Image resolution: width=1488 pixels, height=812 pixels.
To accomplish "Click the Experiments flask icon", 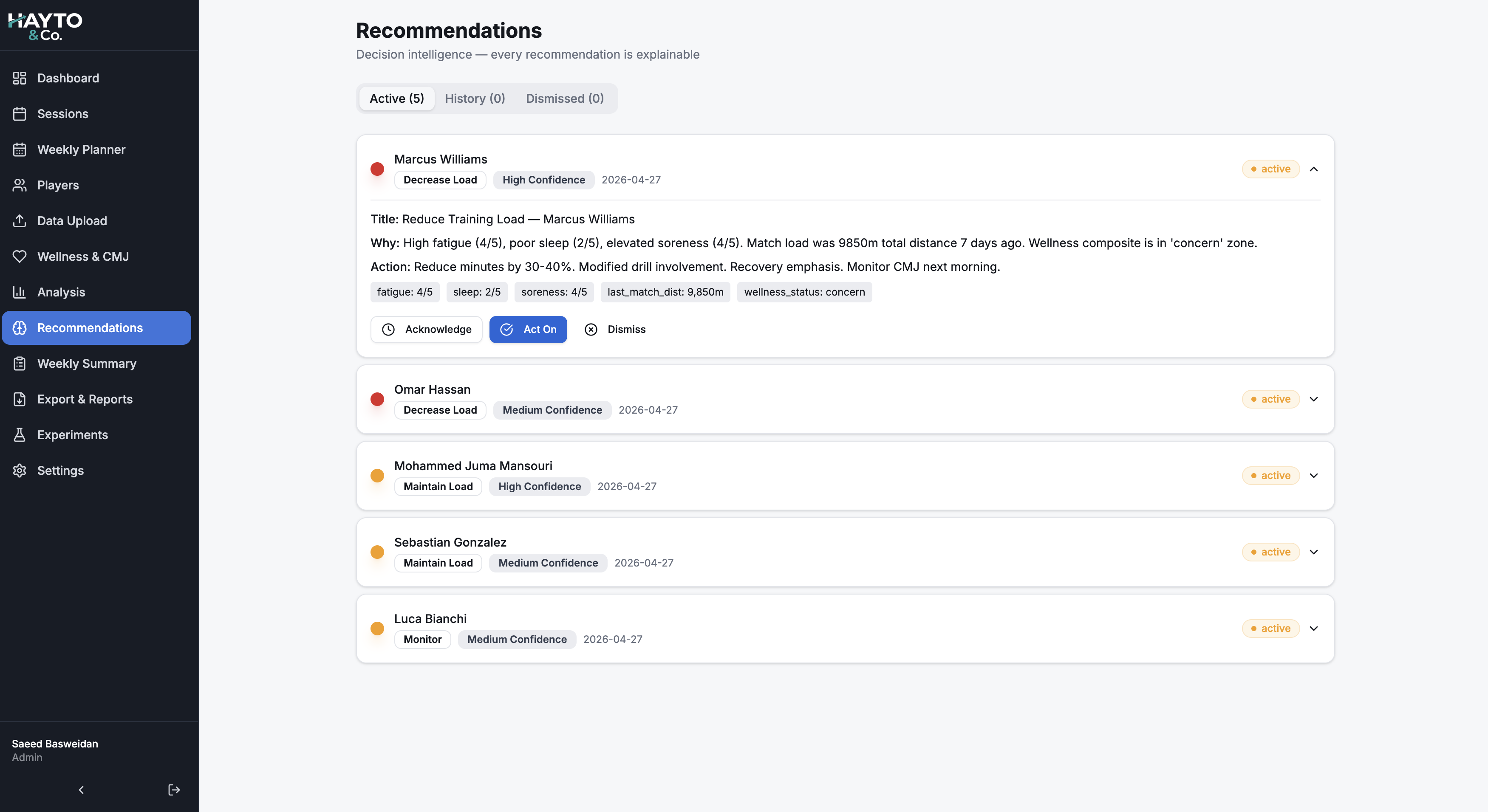I will point(20,435).
